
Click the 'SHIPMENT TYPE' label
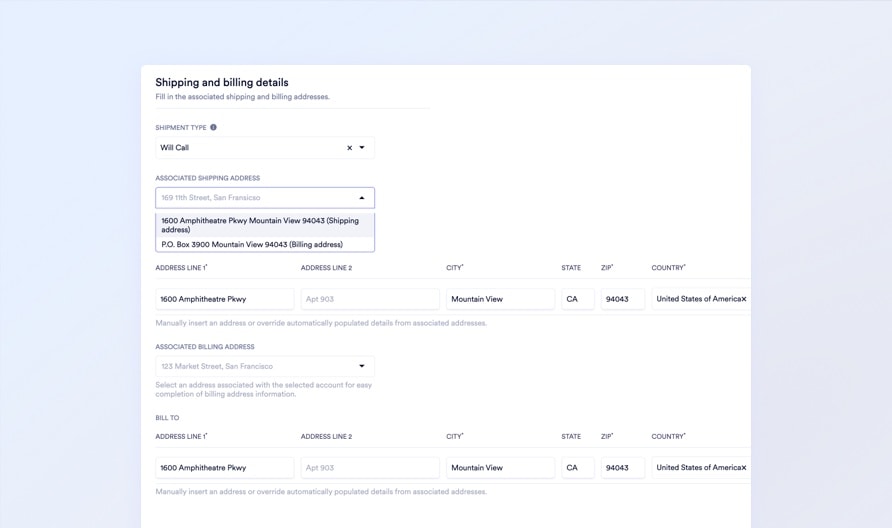(181, 127)
